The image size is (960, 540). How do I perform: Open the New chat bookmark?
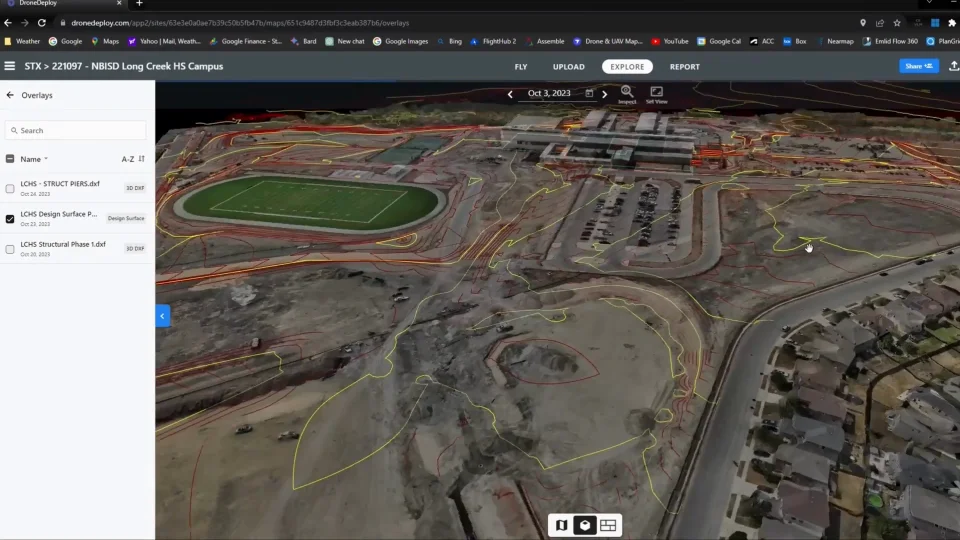click(345, 41)
